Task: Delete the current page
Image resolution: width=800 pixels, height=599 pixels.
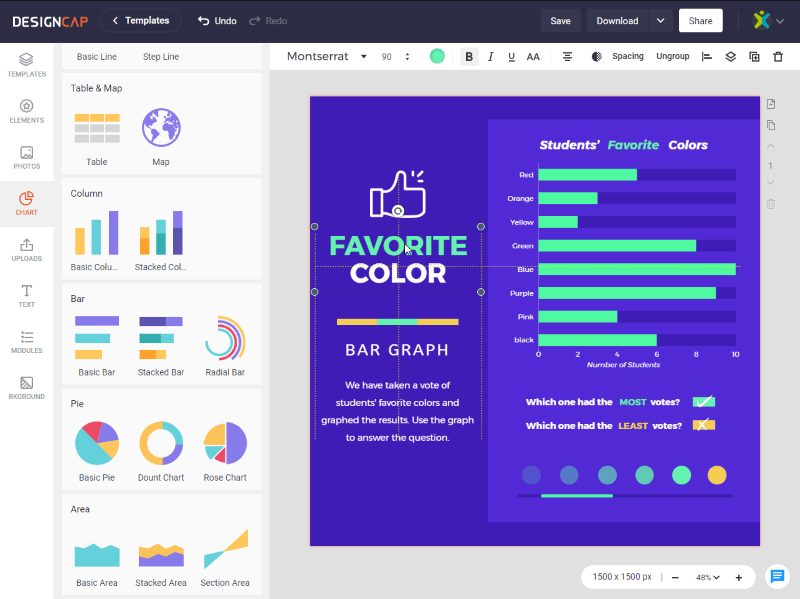Action: [x=771, y=204]
